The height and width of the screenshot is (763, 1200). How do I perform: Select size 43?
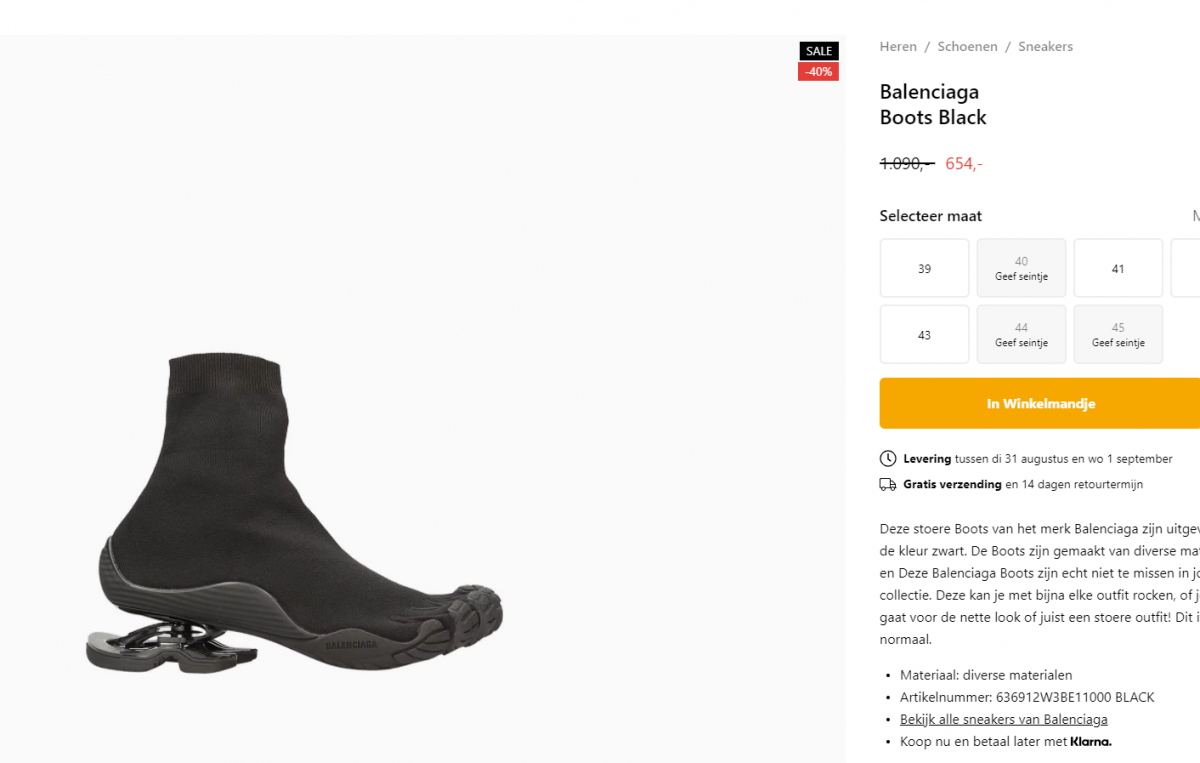pos(924,334)
